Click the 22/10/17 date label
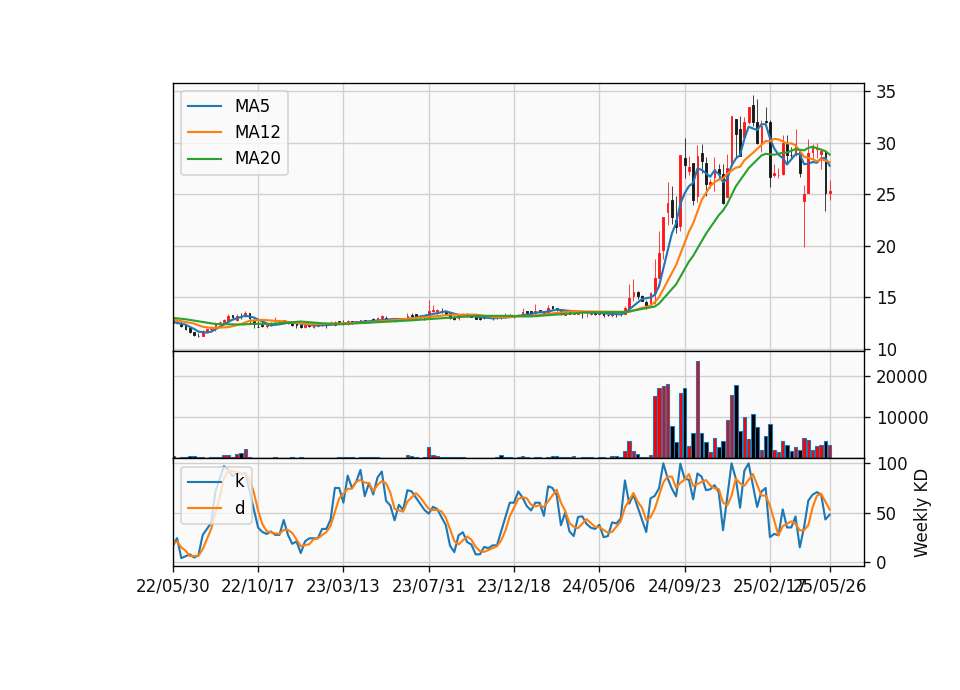The image size is (960, 690). point(258,586)
